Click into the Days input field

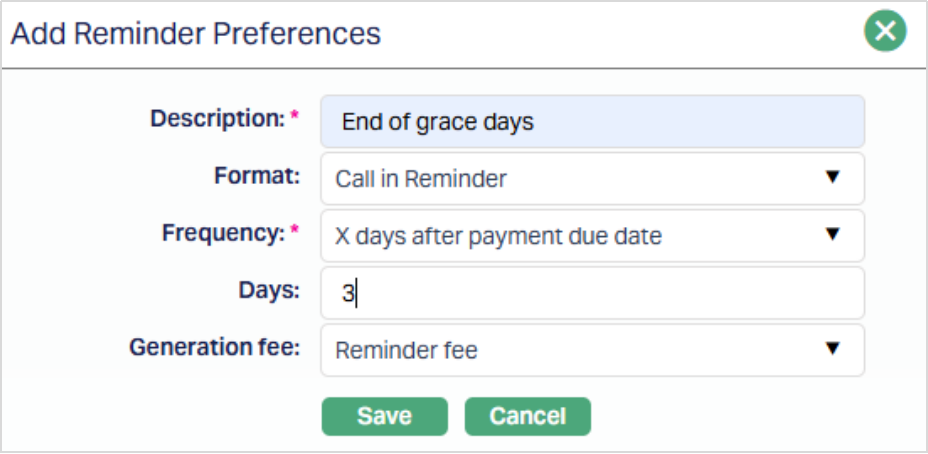(592, 293)
